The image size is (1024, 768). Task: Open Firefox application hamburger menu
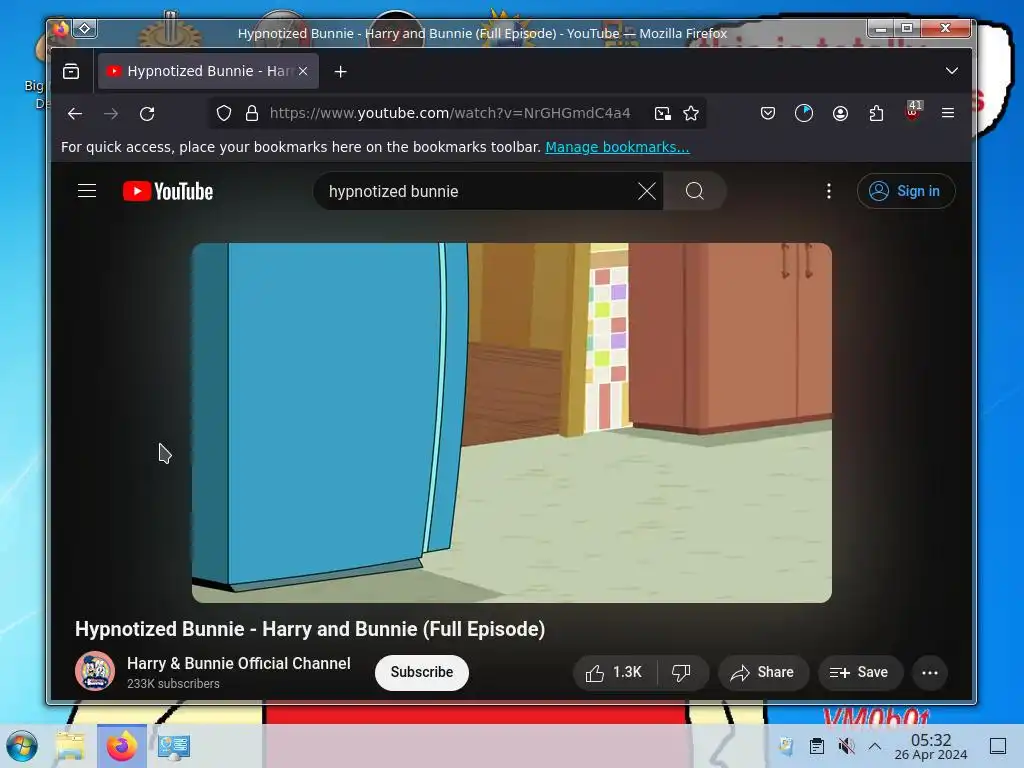pos(948,113)
